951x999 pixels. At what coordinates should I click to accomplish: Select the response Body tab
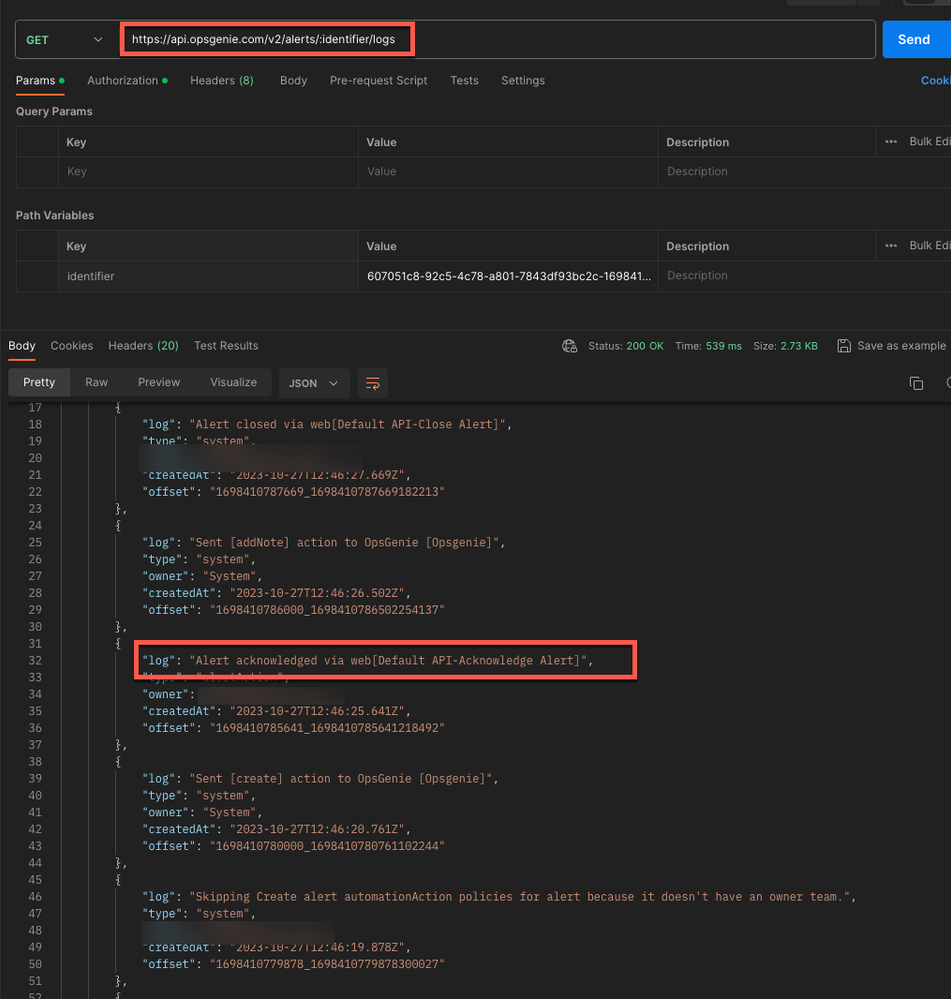22,346
